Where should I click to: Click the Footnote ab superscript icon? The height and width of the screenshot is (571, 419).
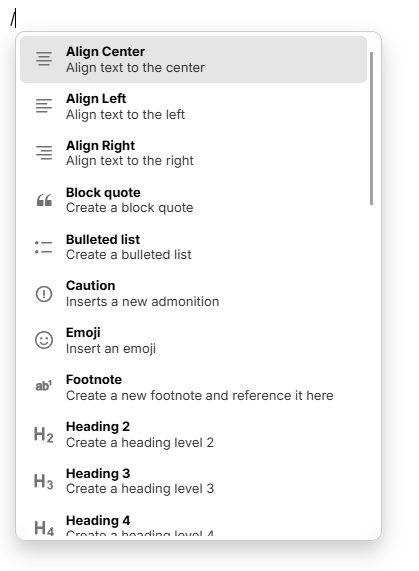[44, 386]
